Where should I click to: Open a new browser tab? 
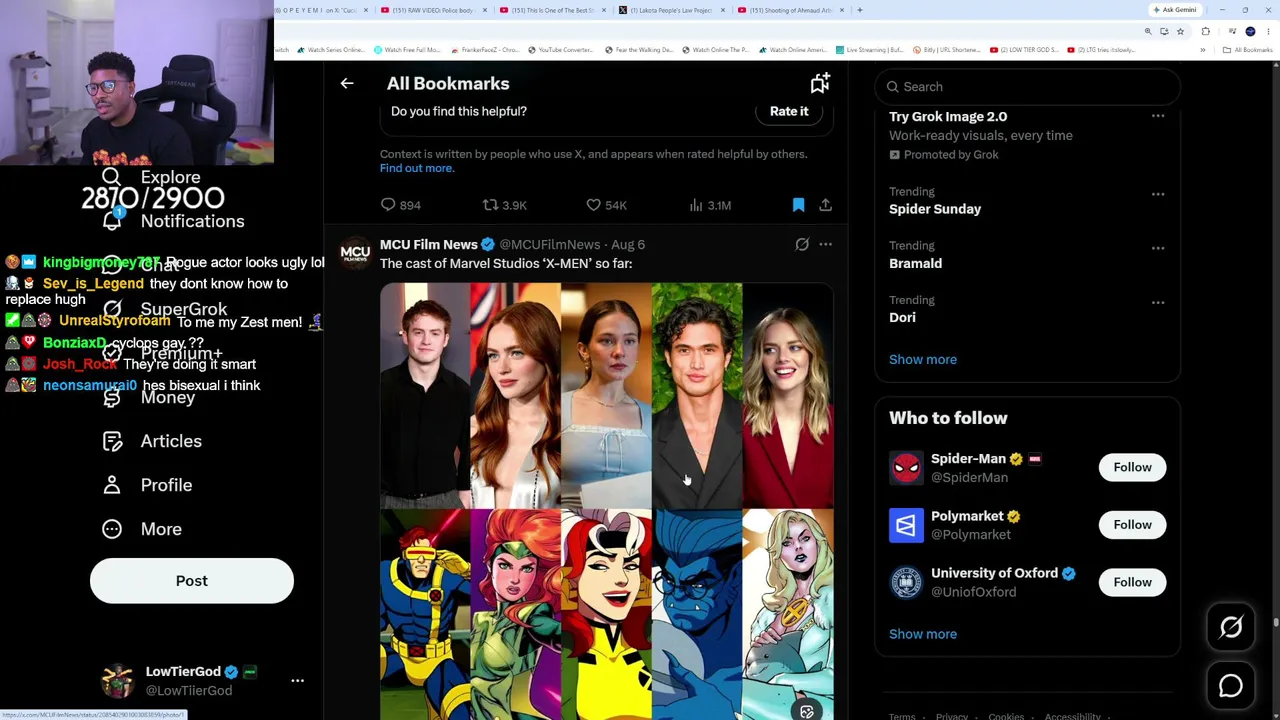point(860,10)
